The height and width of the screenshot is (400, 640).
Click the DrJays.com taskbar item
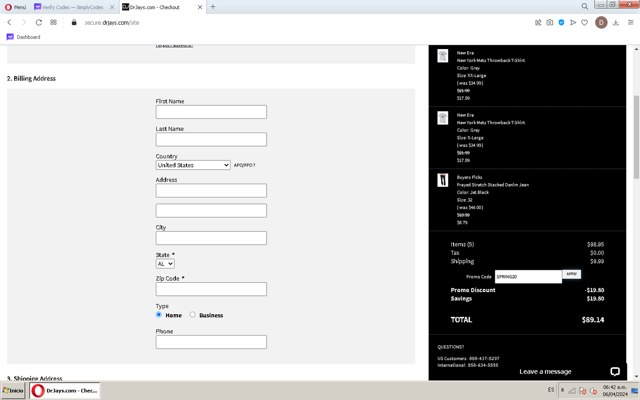tap(64, 391)
